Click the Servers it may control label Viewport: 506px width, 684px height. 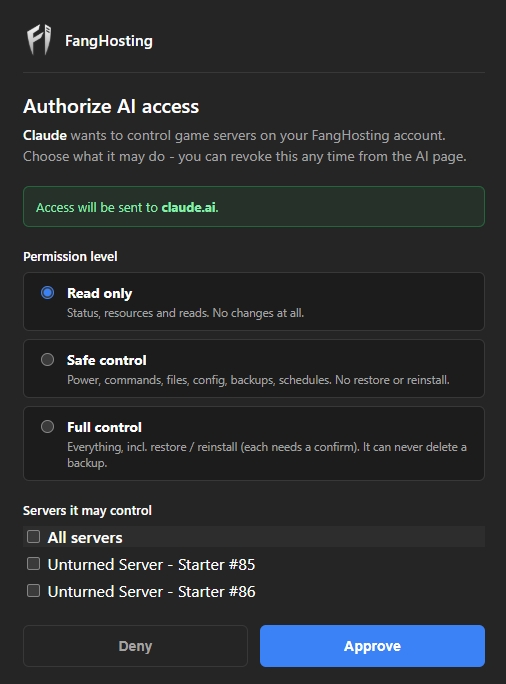87,510
